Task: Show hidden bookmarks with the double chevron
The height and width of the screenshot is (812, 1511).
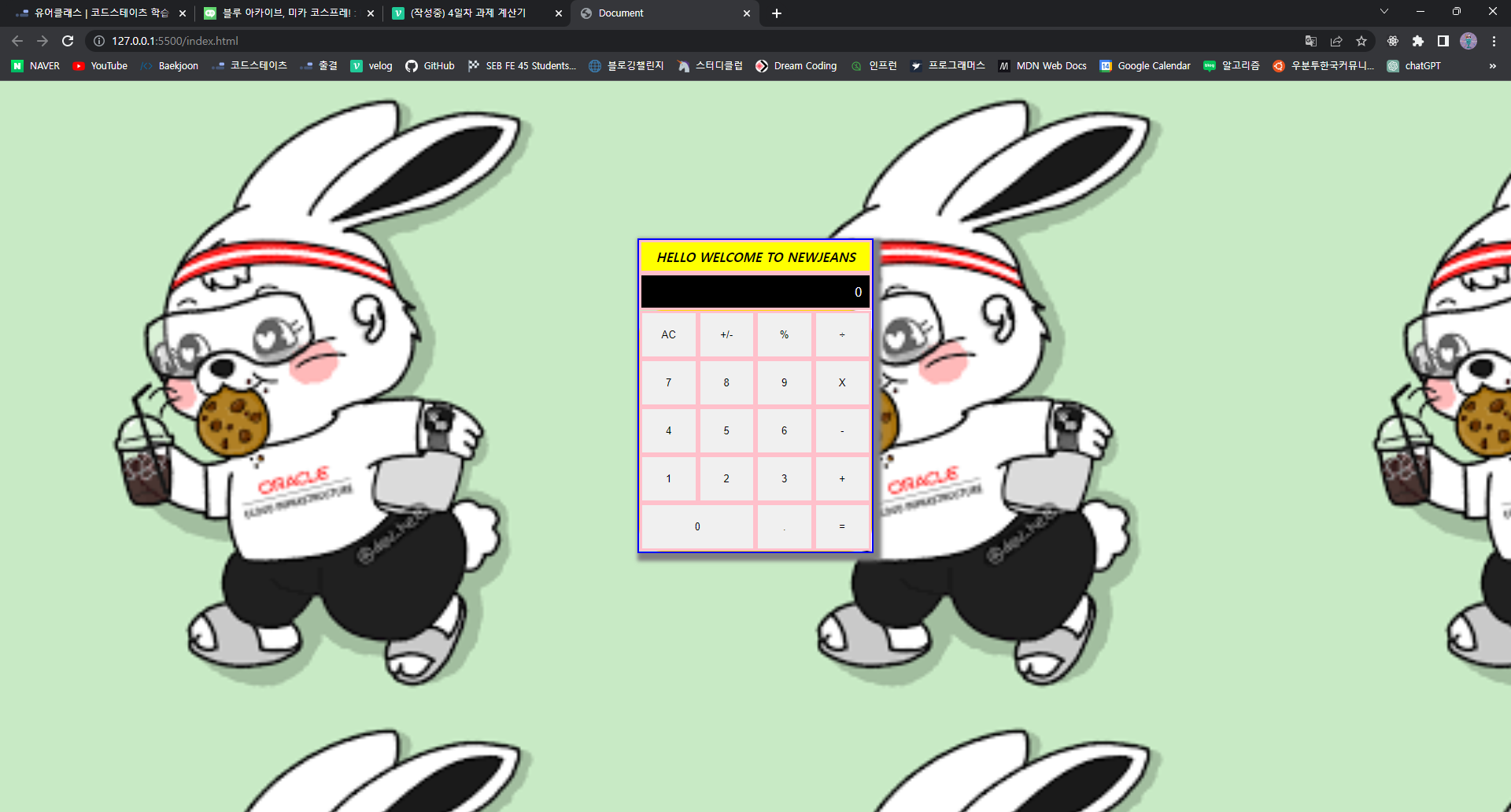Action: (x=1493, y=66)
